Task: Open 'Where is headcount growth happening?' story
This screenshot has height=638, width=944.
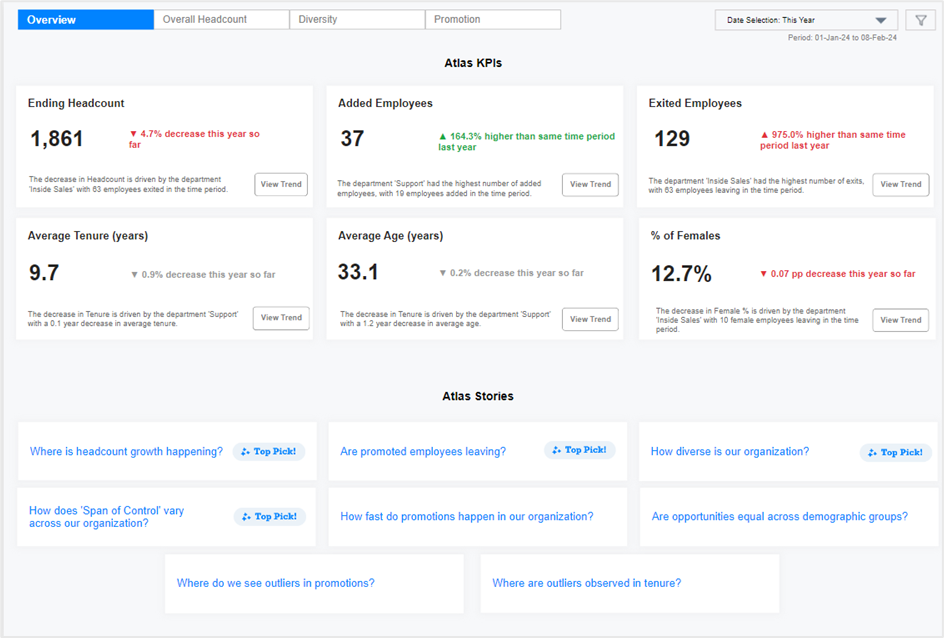Action: 126,452
